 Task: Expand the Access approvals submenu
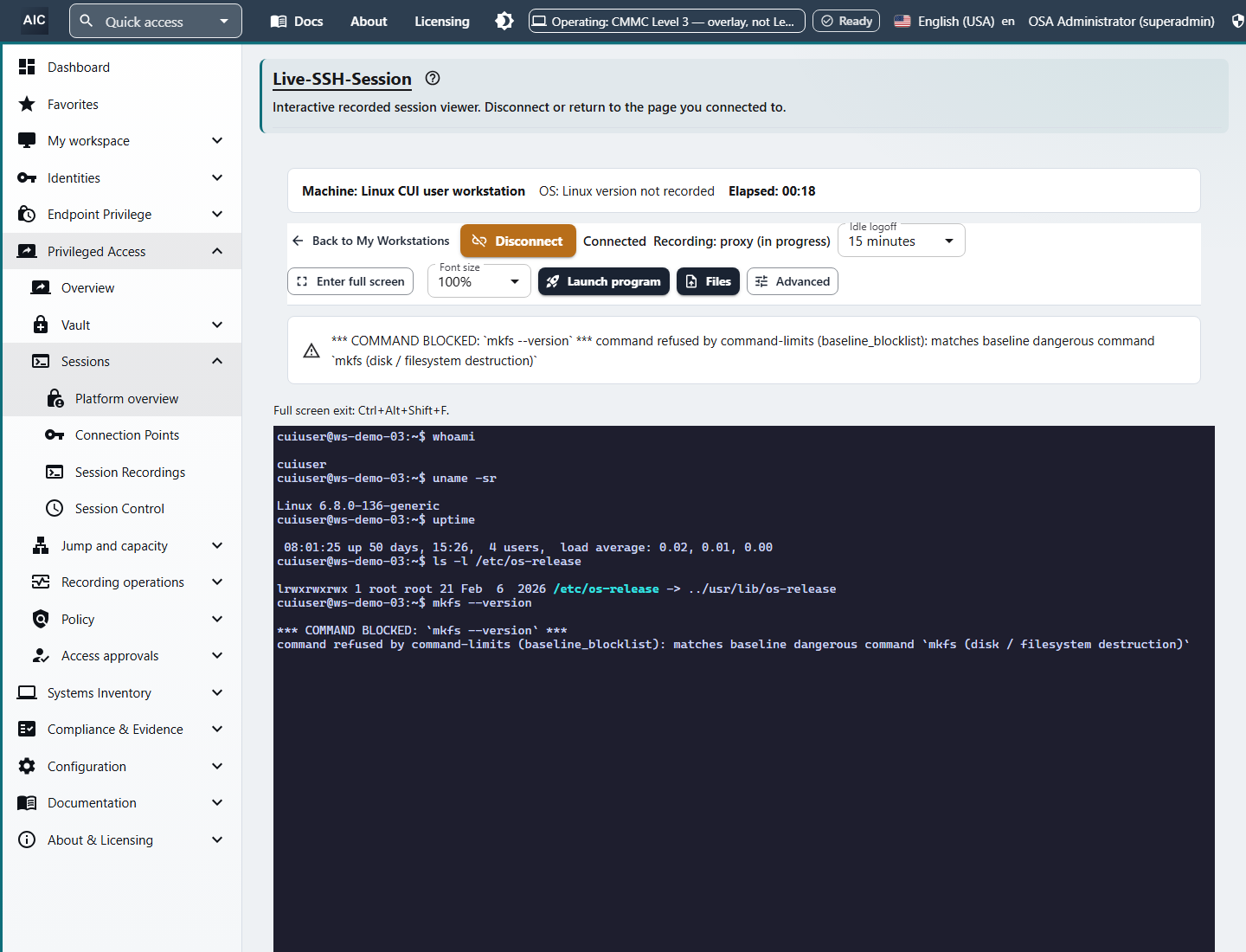coord(217,655)
